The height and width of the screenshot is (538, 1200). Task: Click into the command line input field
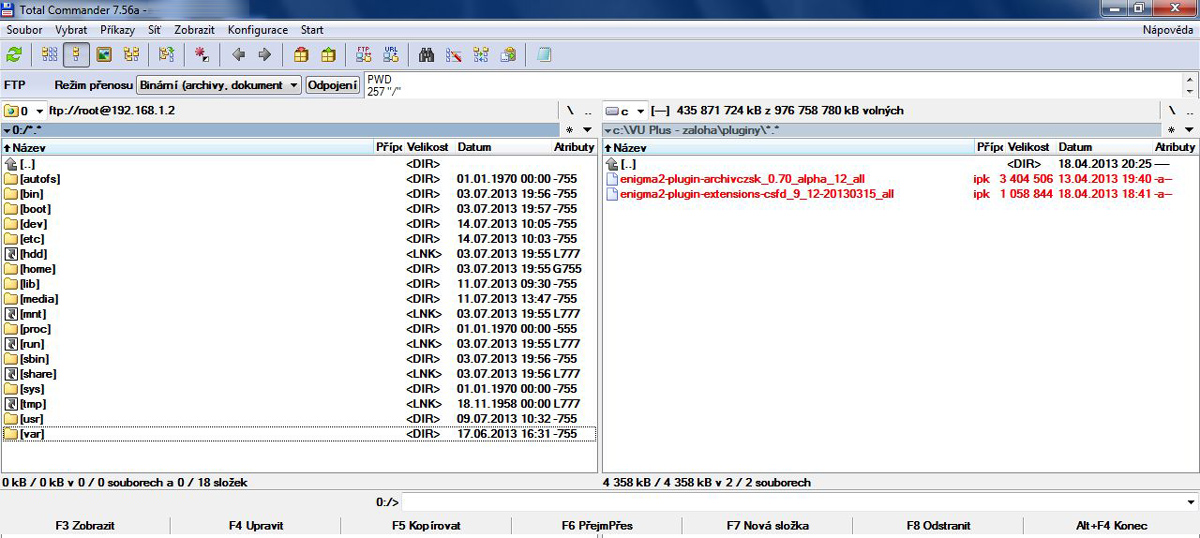(792, 502)
